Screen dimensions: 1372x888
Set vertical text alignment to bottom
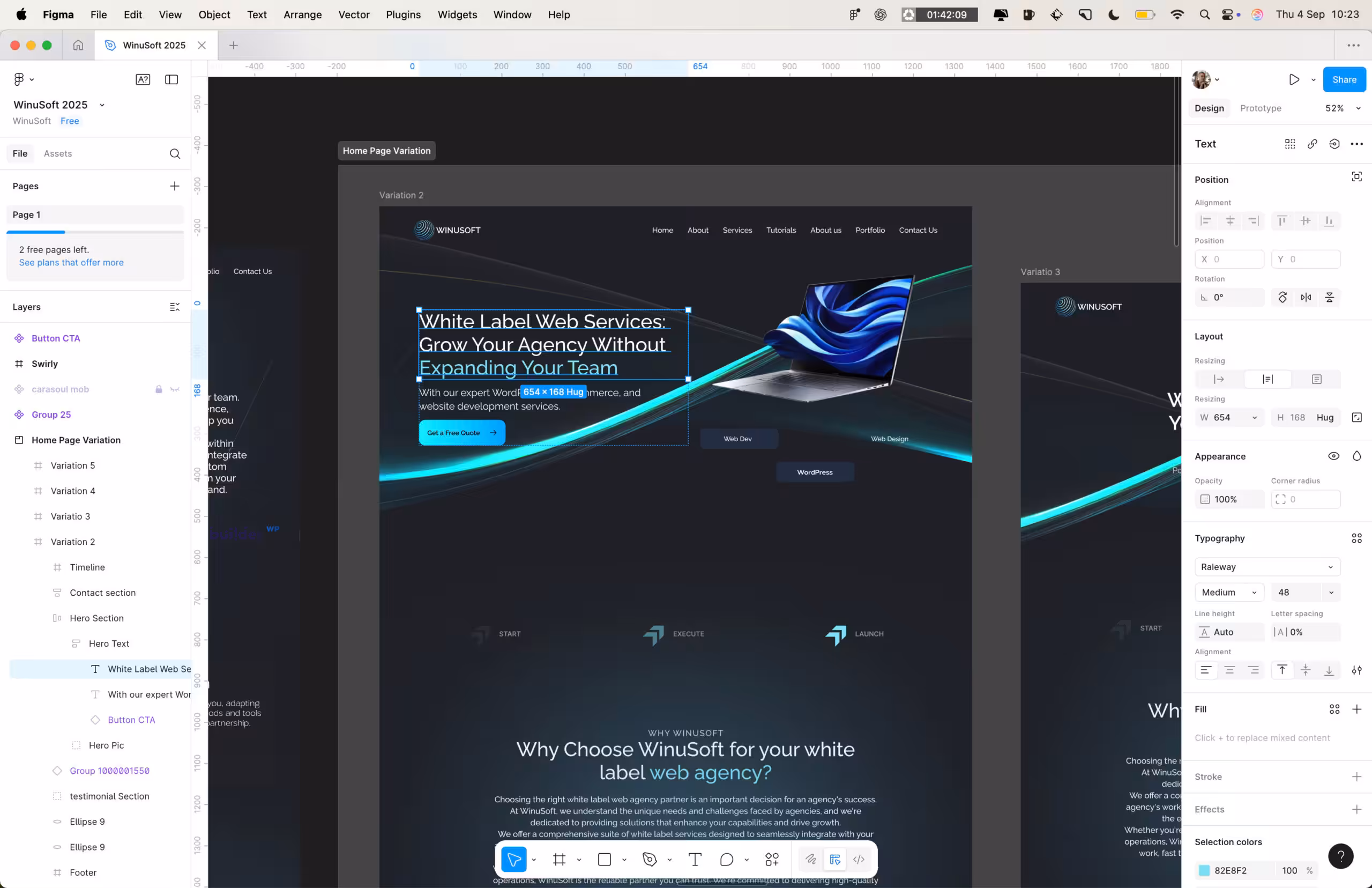tap(1329, 670)
